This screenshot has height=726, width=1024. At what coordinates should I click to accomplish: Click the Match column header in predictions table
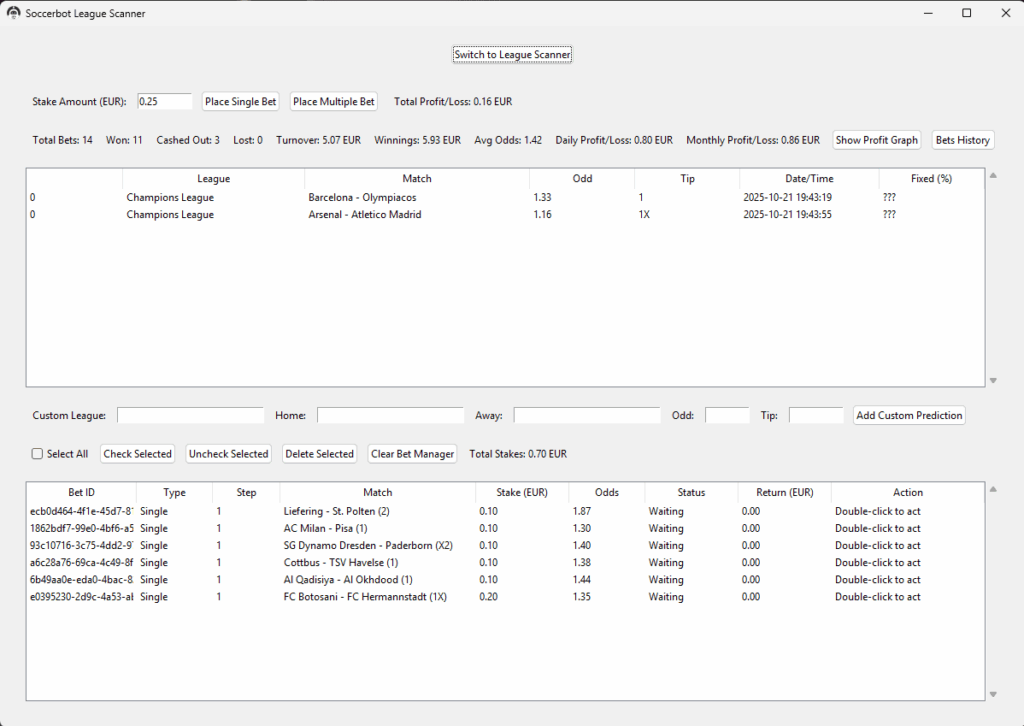pos(417,178)
